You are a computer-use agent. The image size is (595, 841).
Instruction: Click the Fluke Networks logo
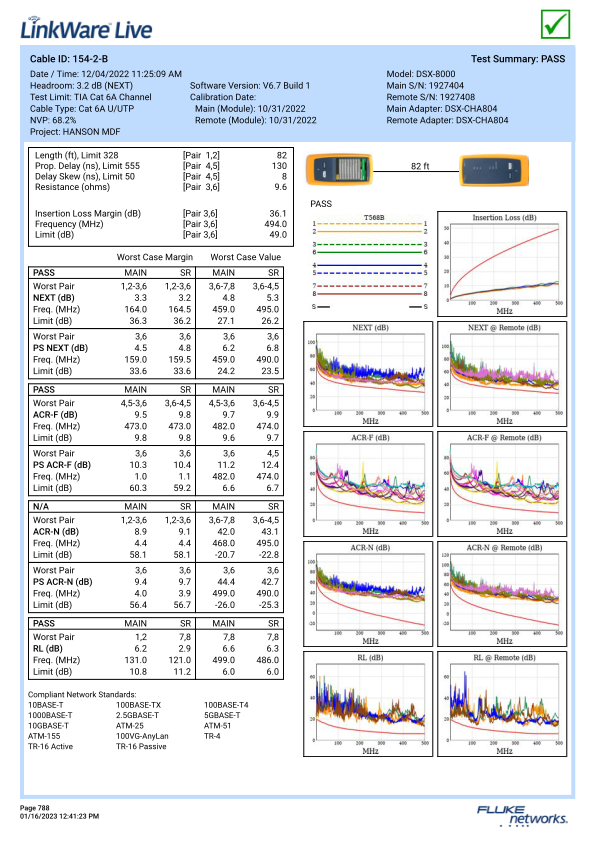(x=522, y=815)
